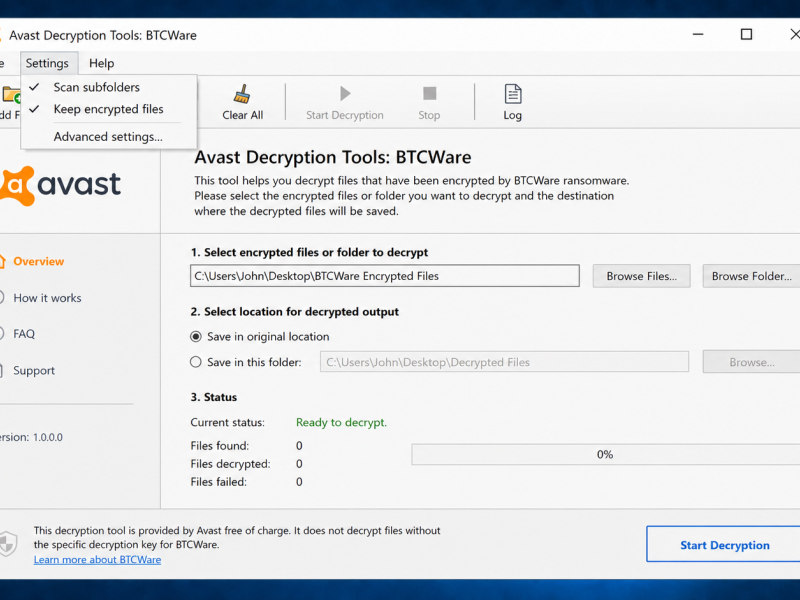Screen dimensions: 800x600
Task: Click the Files decrypted count value
Action: [x=299, y=464]
